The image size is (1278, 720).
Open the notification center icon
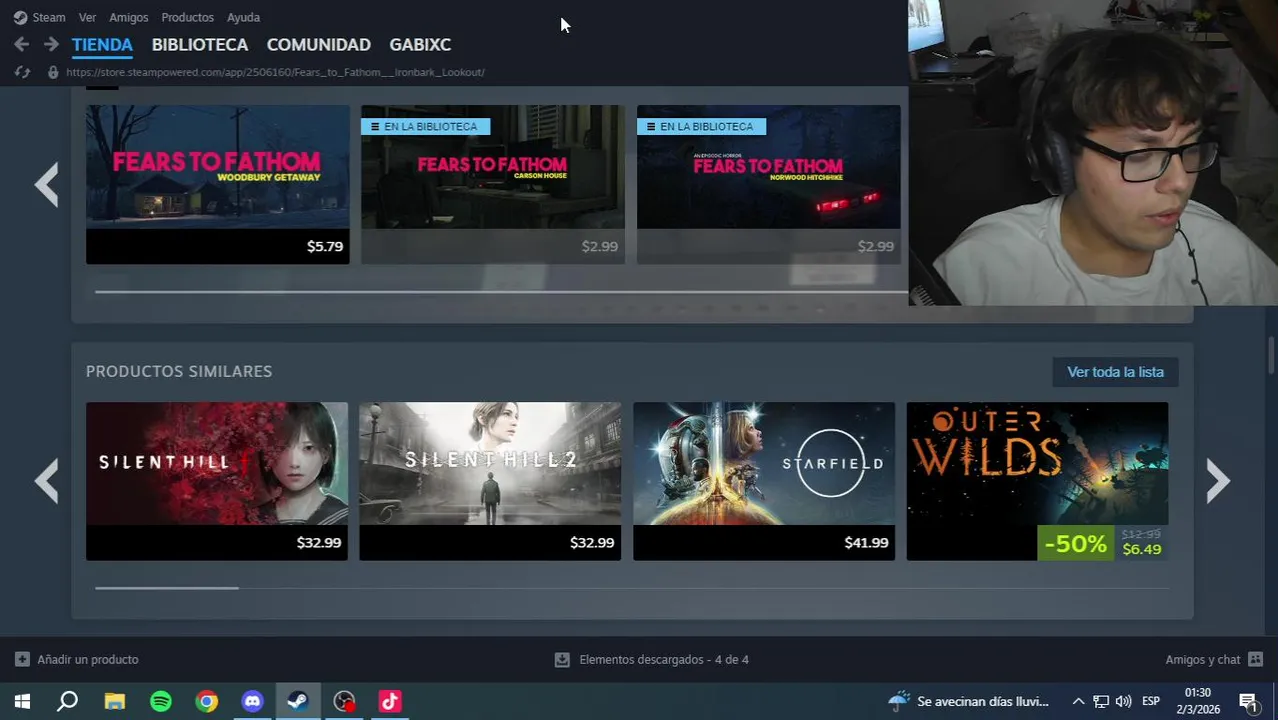pyautogui.click(x=1248, y=701)
